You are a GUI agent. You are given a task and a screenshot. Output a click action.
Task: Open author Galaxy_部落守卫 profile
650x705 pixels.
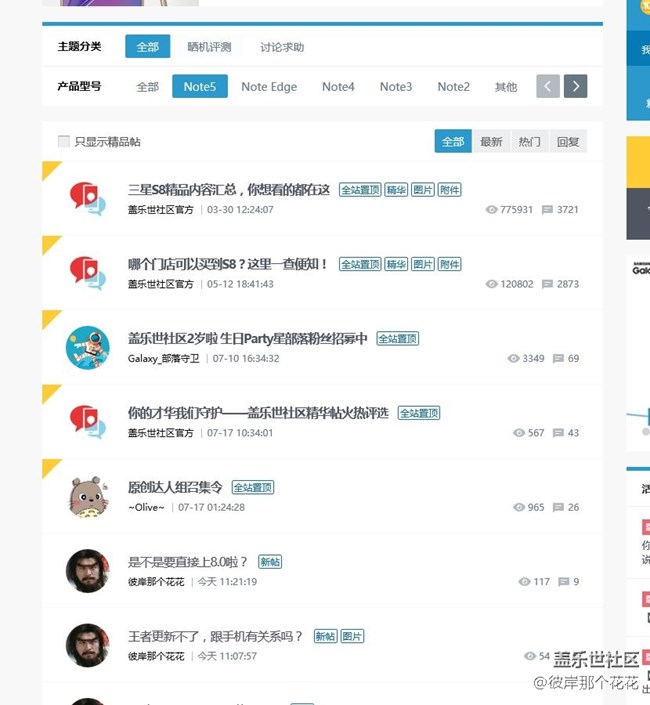pyautogui.click(x=163, y=358)
